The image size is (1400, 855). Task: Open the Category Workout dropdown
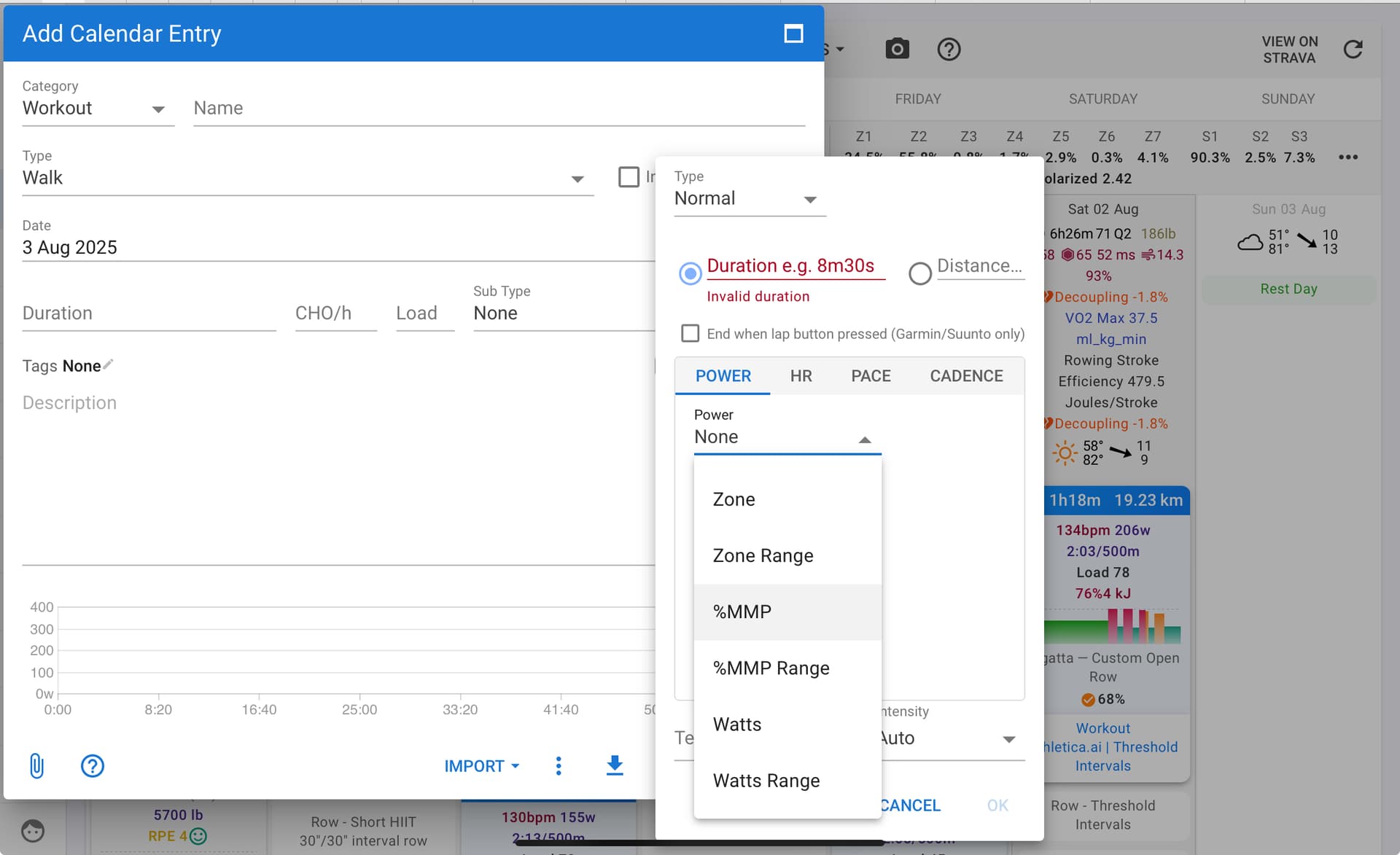[98, 108]
